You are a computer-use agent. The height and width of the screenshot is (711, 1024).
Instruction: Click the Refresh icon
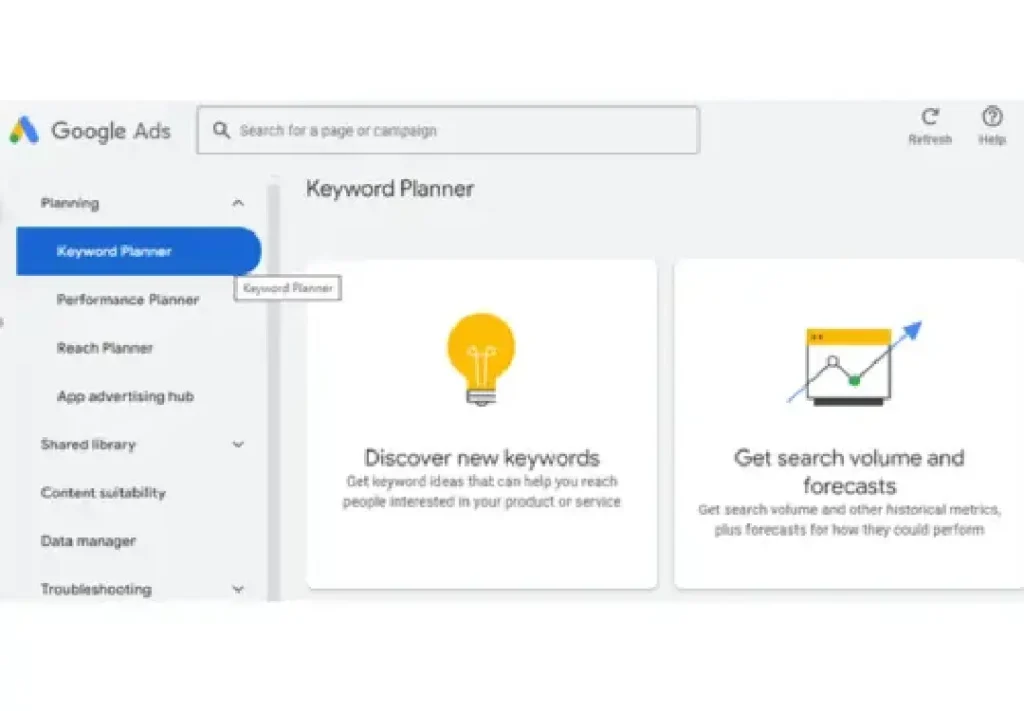click(x=930, y=117)
